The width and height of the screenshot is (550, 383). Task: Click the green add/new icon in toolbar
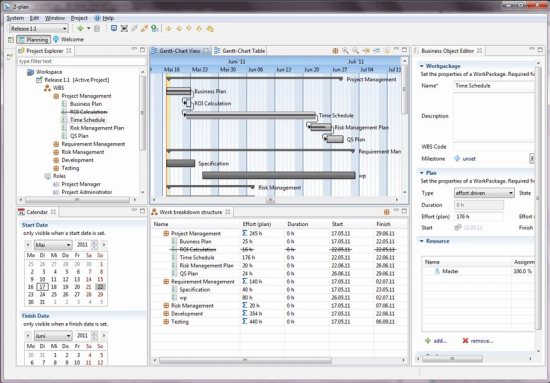point(80,28)
